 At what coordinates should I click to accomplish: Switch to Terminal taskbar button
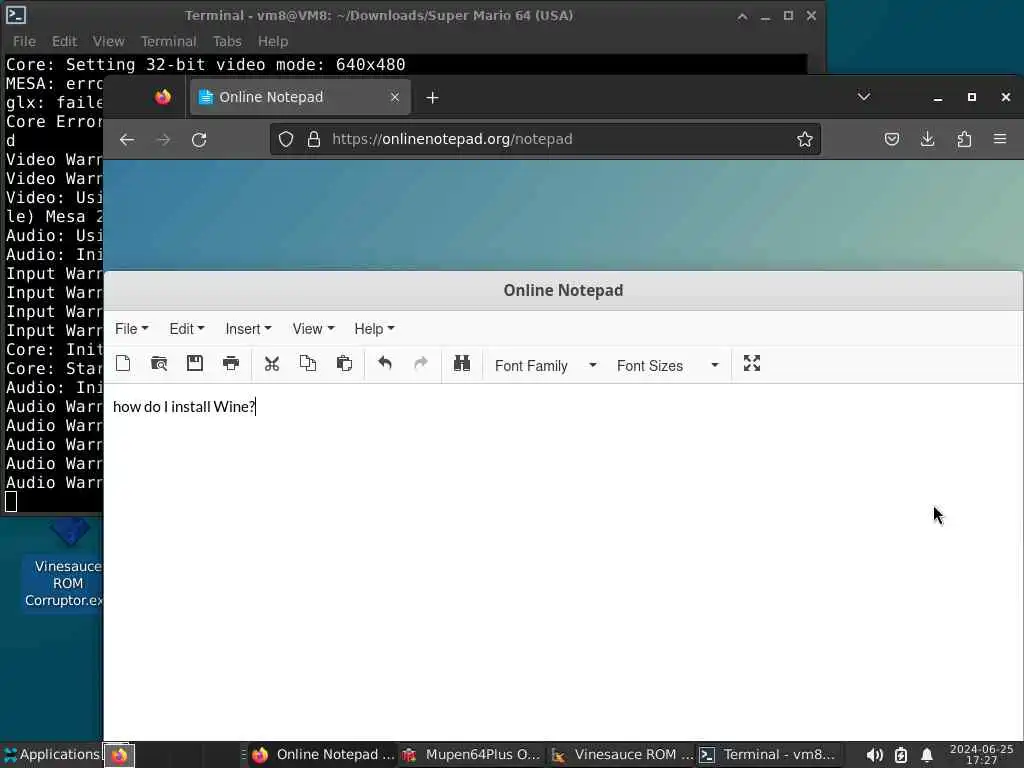768,754
